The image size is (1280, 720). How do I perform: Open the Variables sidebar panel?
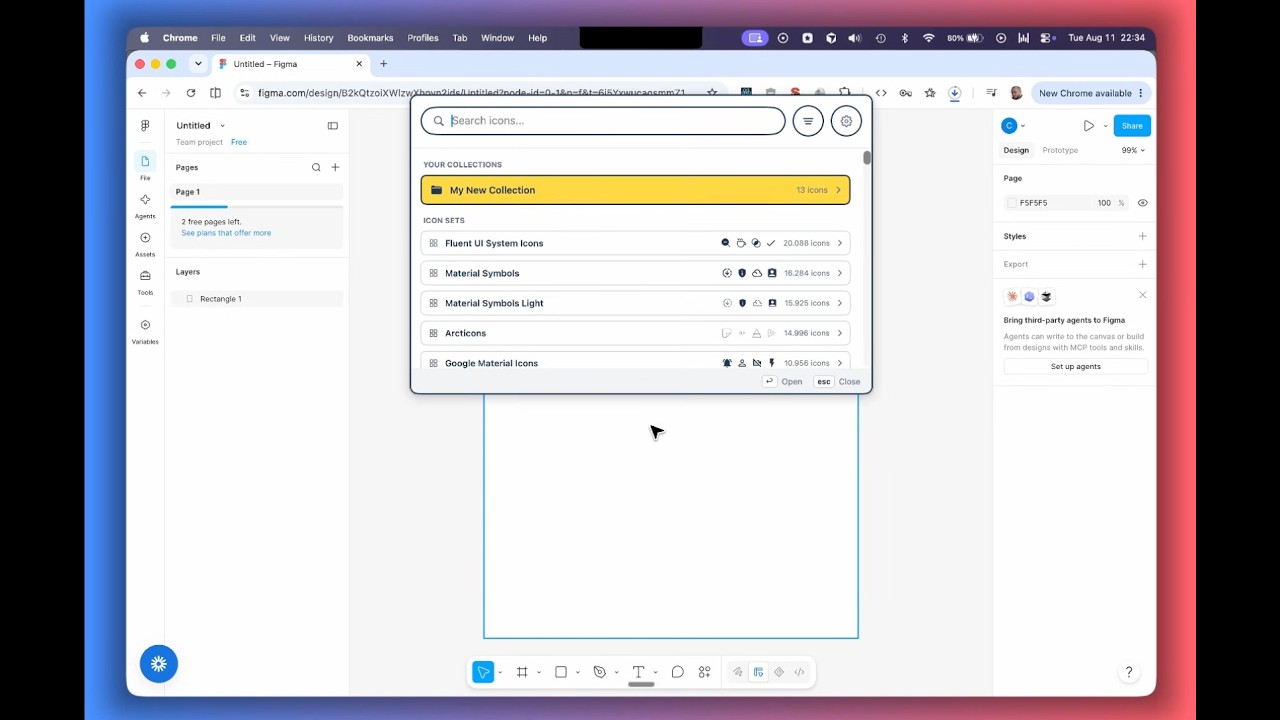(145, 331)
